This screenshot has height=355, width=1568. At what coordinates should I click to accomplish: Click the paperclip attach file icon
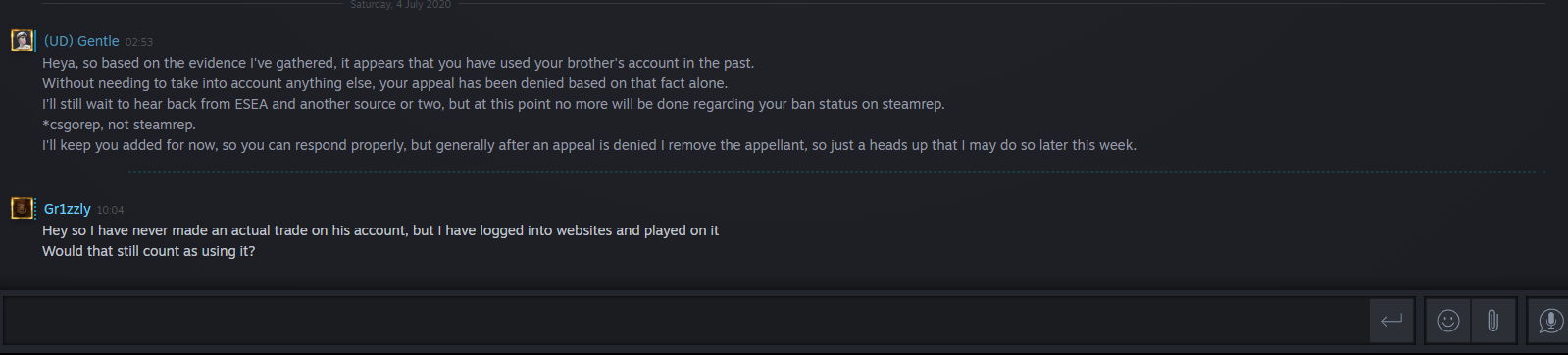coord(1492,321)
